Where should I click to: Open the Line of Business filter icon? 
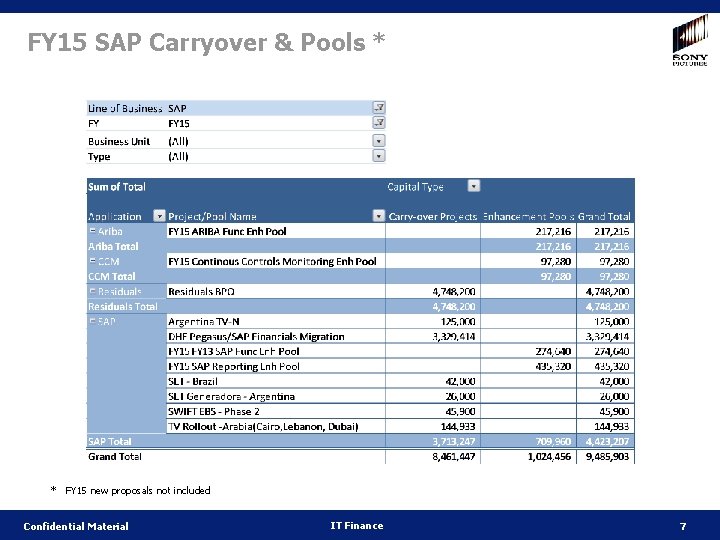[x=379, y=108]
